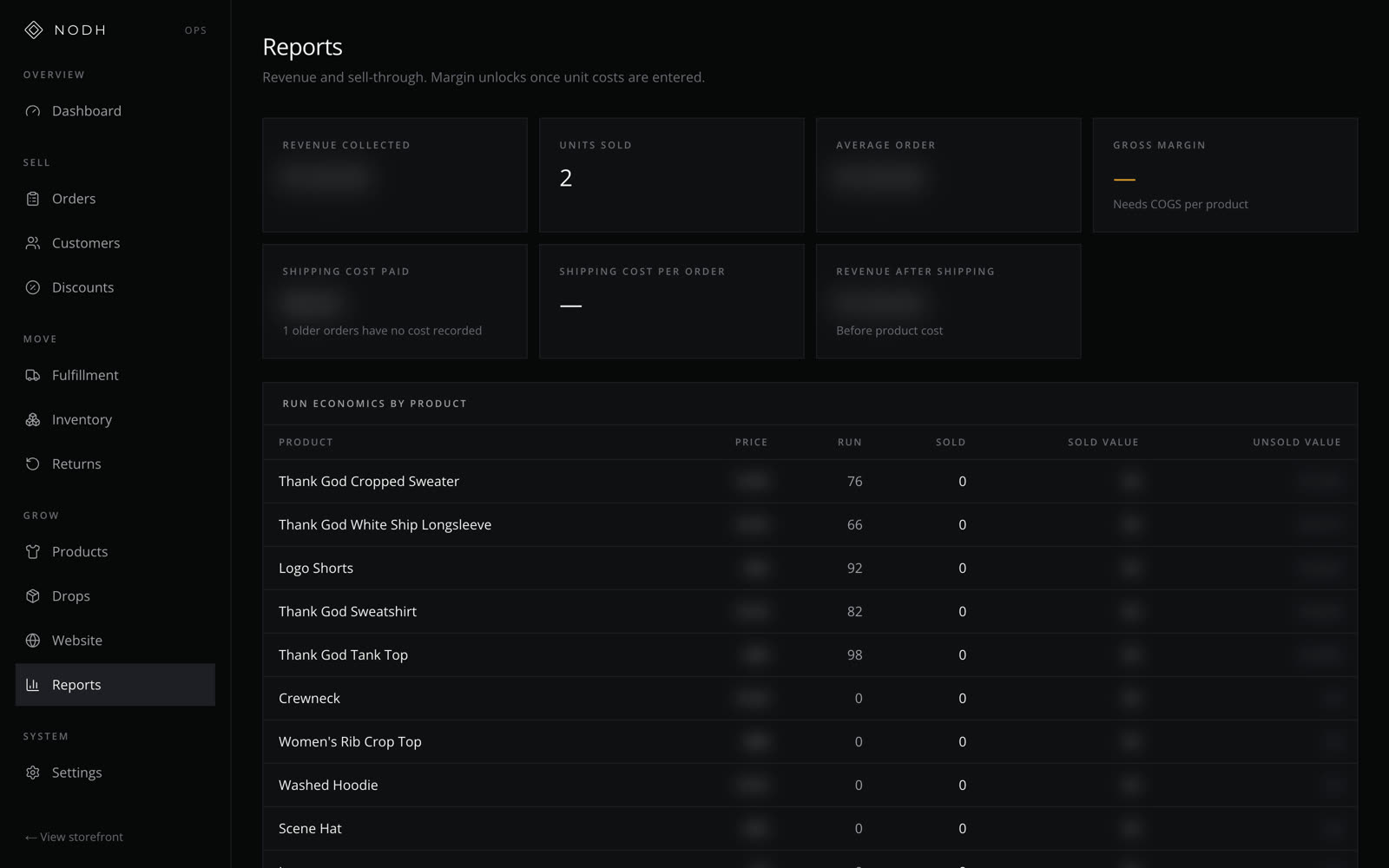Image resolution: width=1389 pixels, height=868 pixels.
Task: Click the Settings gear icon
Action: [x=33, y=772]
